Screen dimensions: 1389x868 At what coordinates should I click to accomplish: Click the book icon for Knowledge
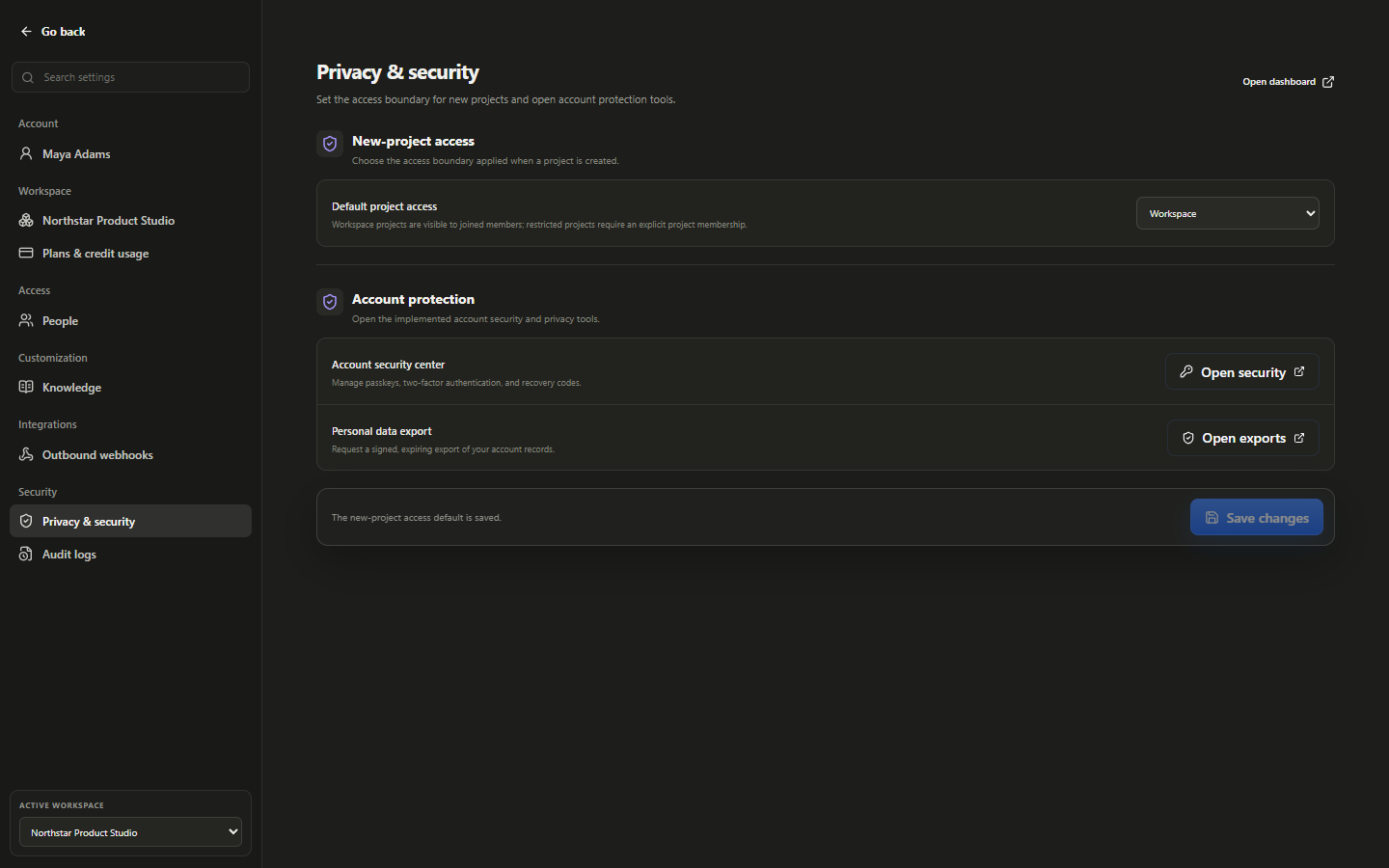coord(26,387)
